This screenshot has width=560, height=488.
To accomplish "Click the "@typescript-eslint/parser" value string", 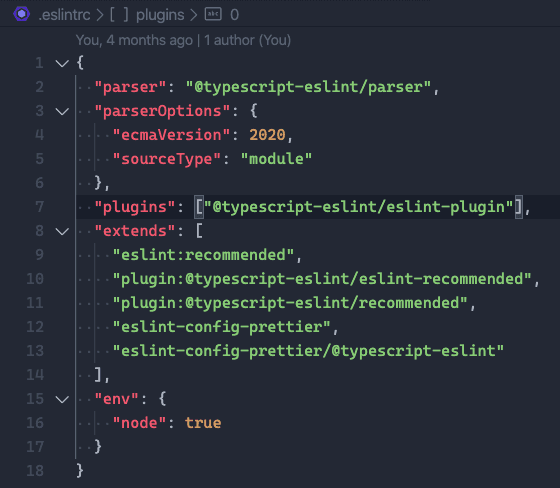I will (x=308, y=87).
